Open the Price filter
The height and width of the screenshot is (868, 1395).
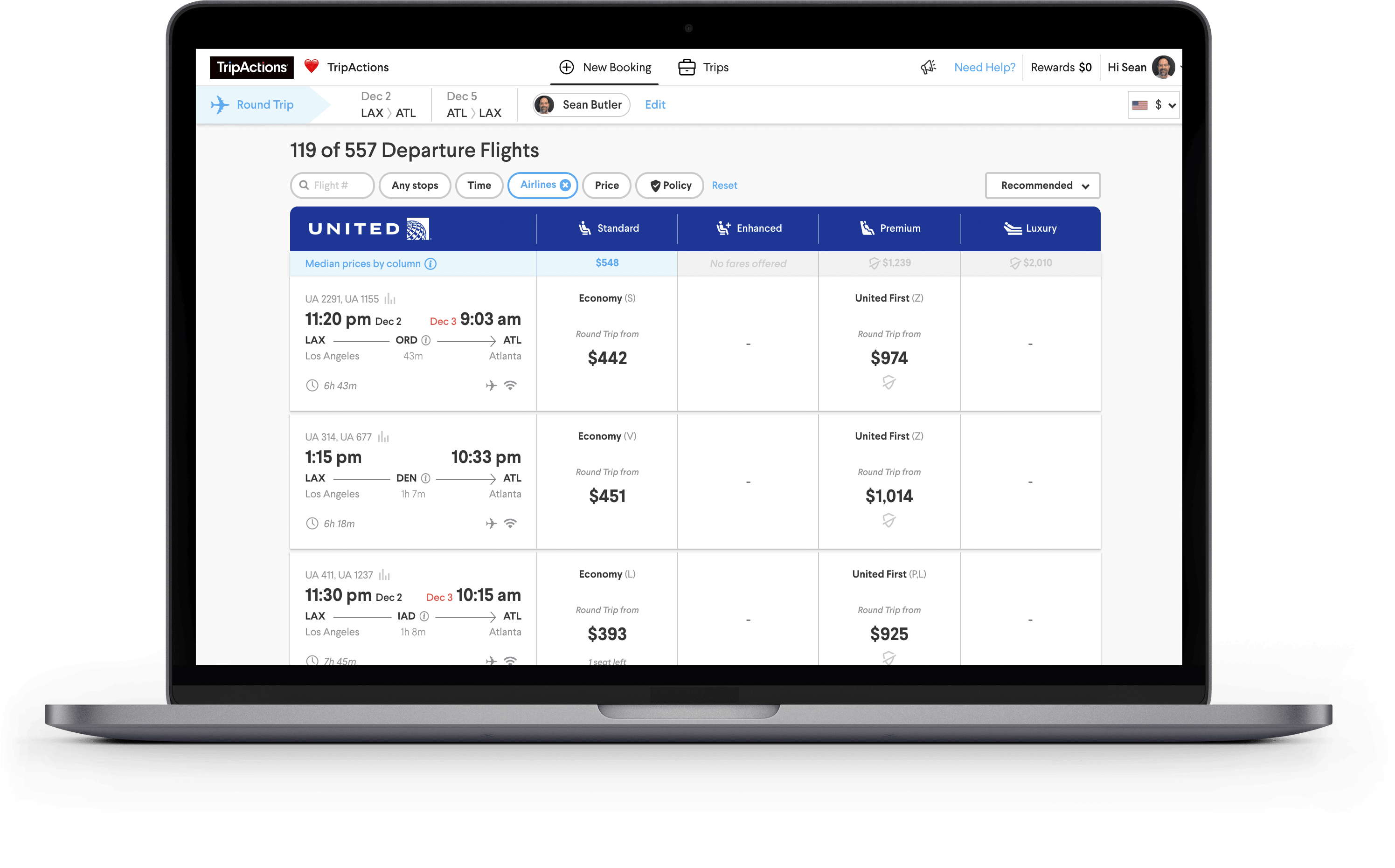607,186
